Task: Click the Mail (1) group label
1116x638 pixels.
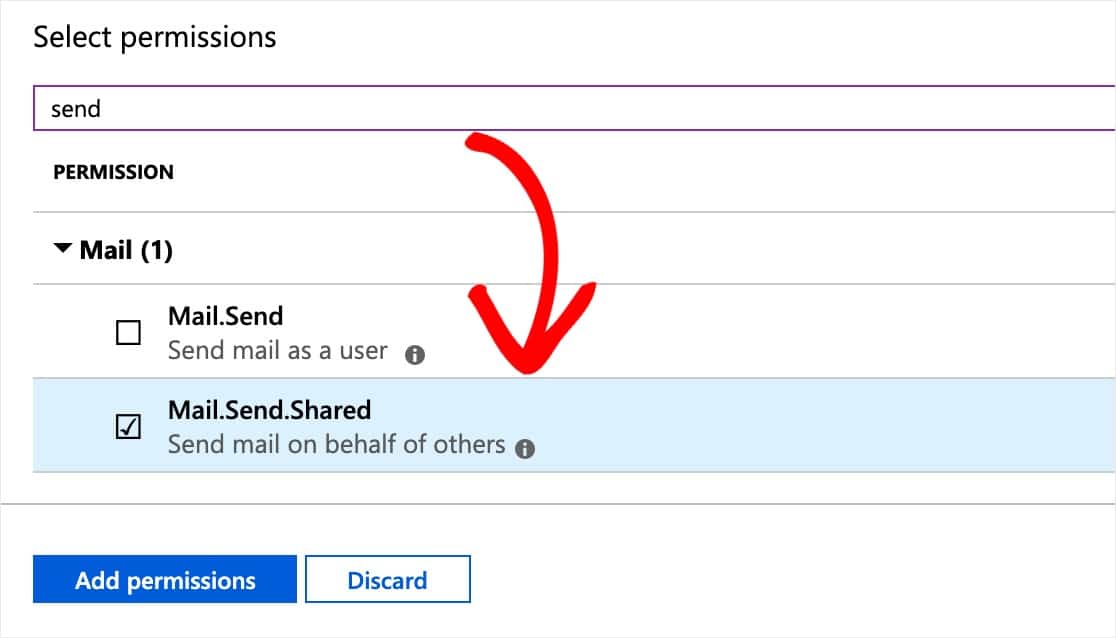Action: [126, 250]
